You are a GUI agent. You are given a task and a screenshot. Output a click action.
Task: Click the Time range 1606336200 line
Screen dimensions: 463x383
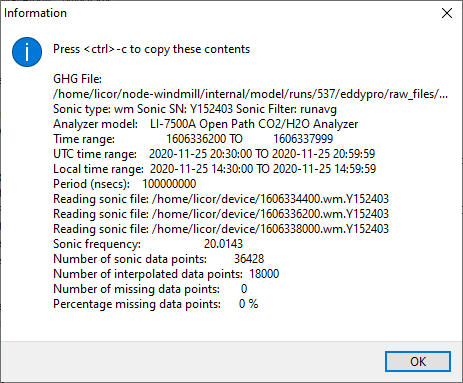(x=193, y=139)
